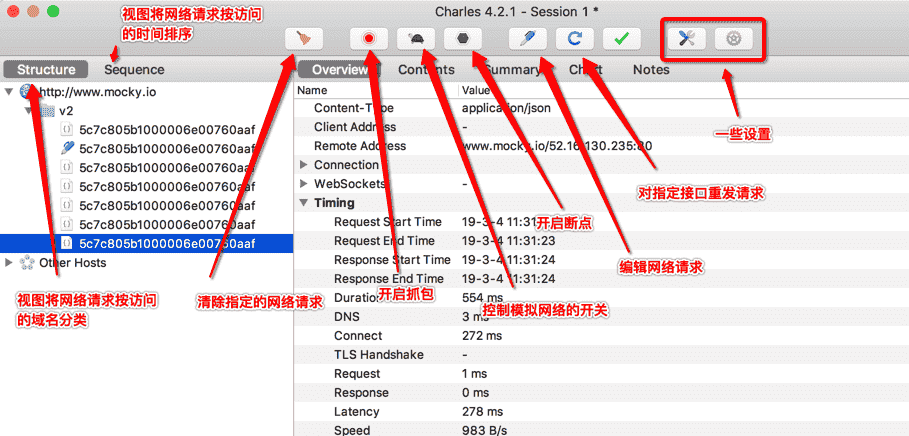Collapse the http://www.mocky.io host node
The width and height of the screenshot is (909, 436).
[8, 92]
